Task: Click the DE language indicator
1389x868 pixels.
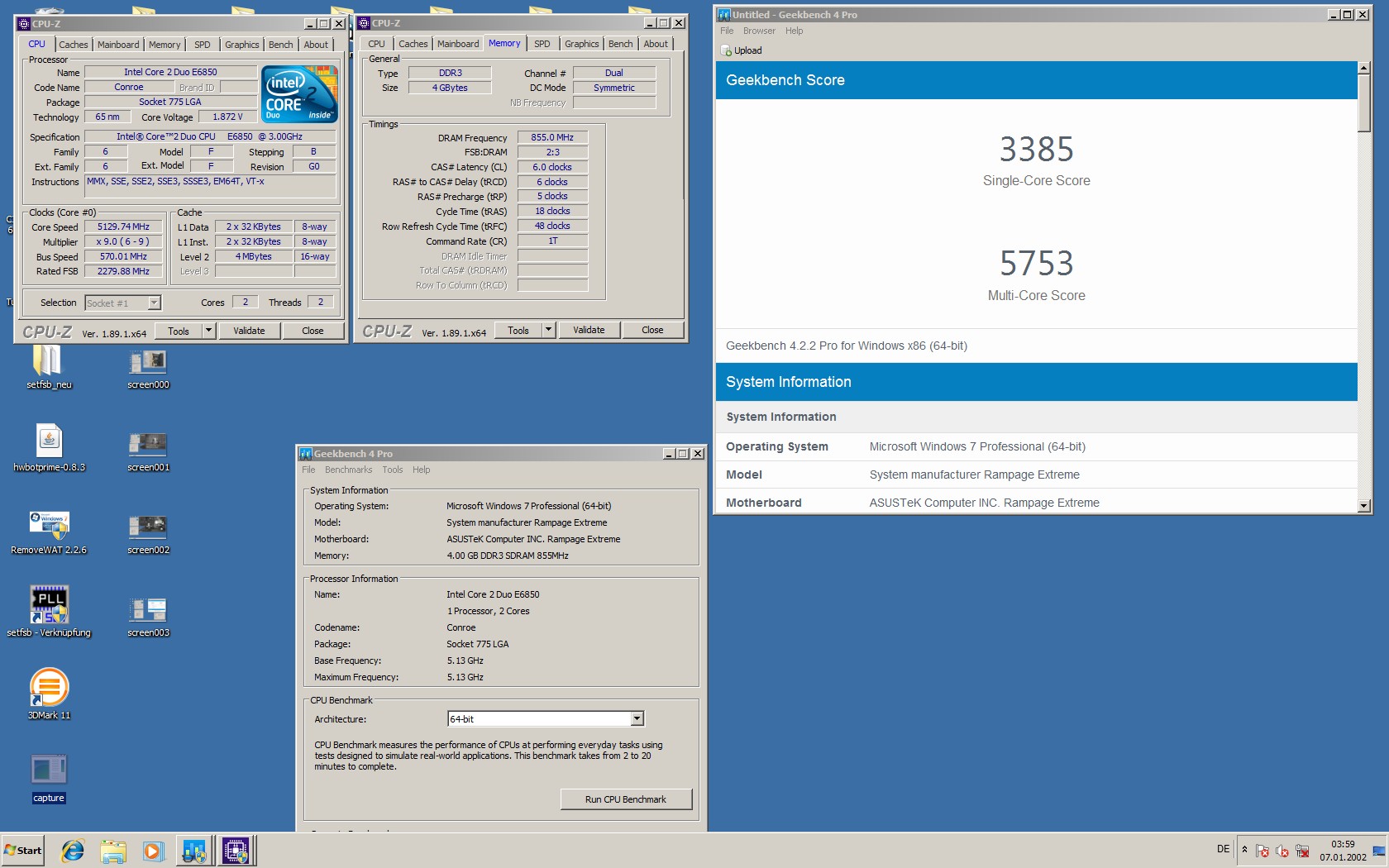Action: tap(1223, 849)
